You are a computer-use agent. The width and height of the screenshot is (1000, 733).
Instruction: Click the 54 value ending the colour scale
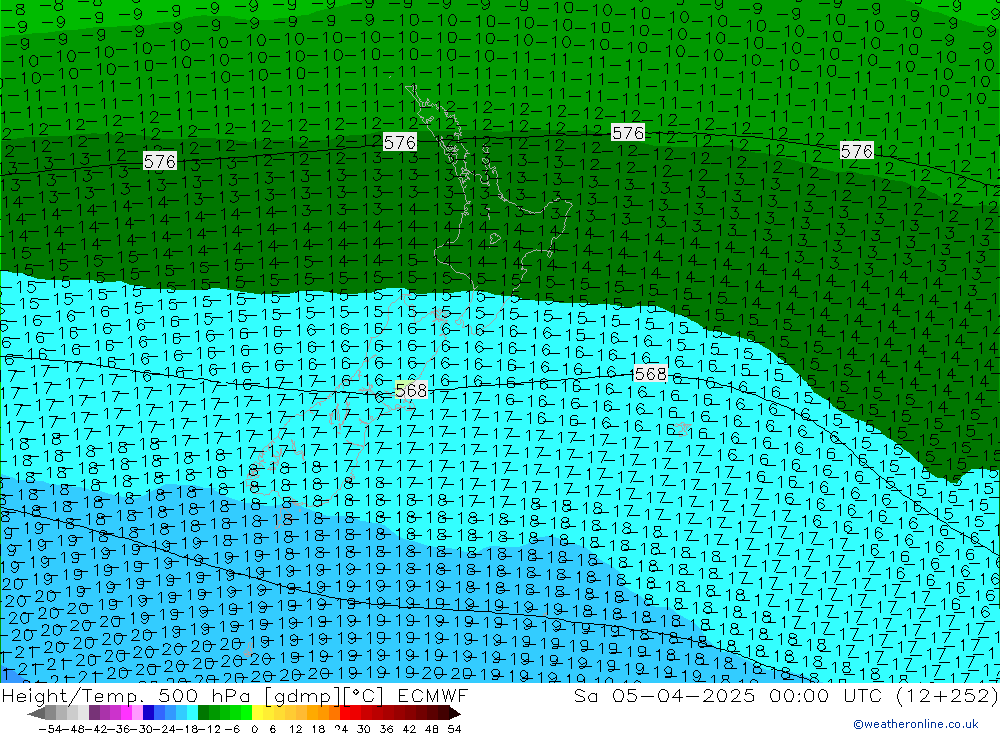pos(454,729)
